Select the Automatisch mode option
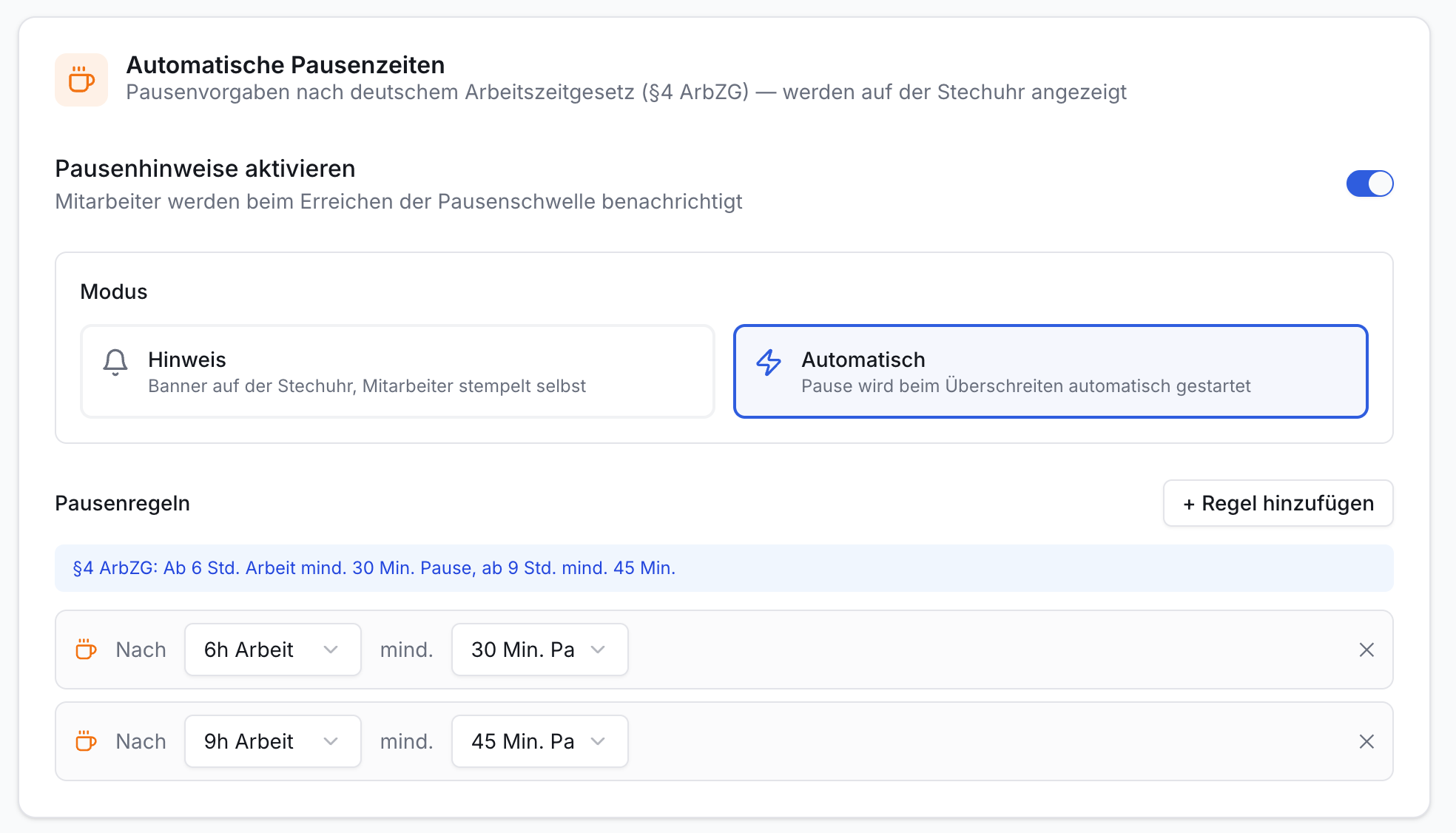The width and height of the screenshot is (1456, 833). tap(1051, 371)
